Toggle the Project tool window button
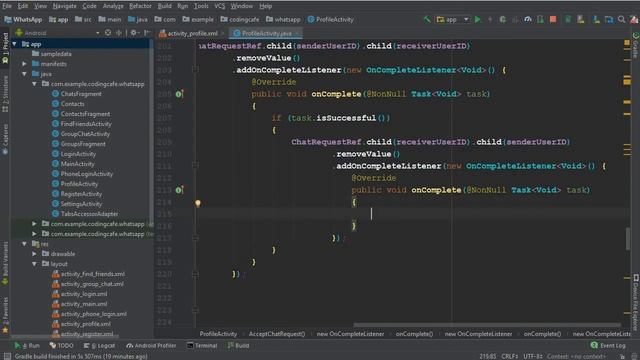Viewport: 640px width, 360px height. click(x=5, y=48)
